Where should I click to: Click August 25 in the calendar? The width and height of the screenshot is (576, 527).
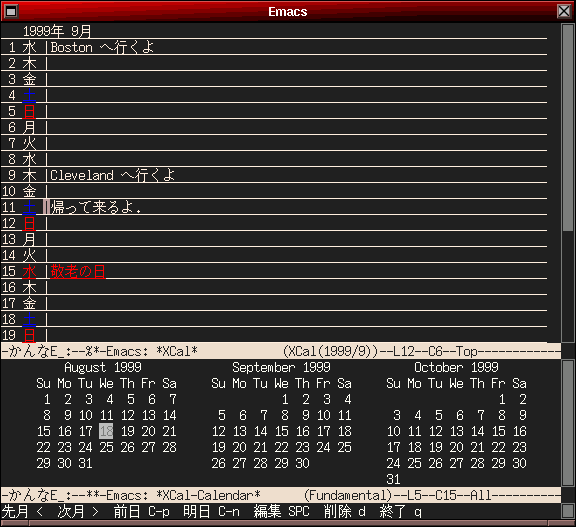coord(106,447)
